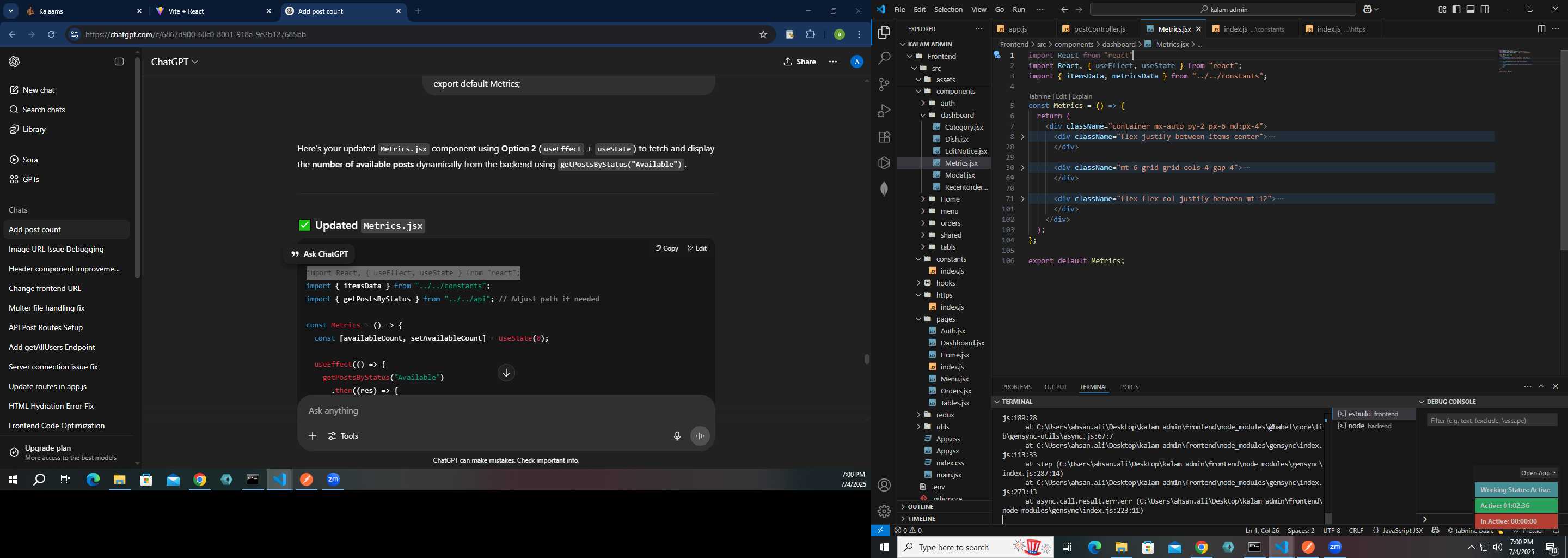Image resolution: width=1568 pixels, height=558 pixels.
Task: Copy the code block in ChatGPT
Action: (x=666, y=248)
